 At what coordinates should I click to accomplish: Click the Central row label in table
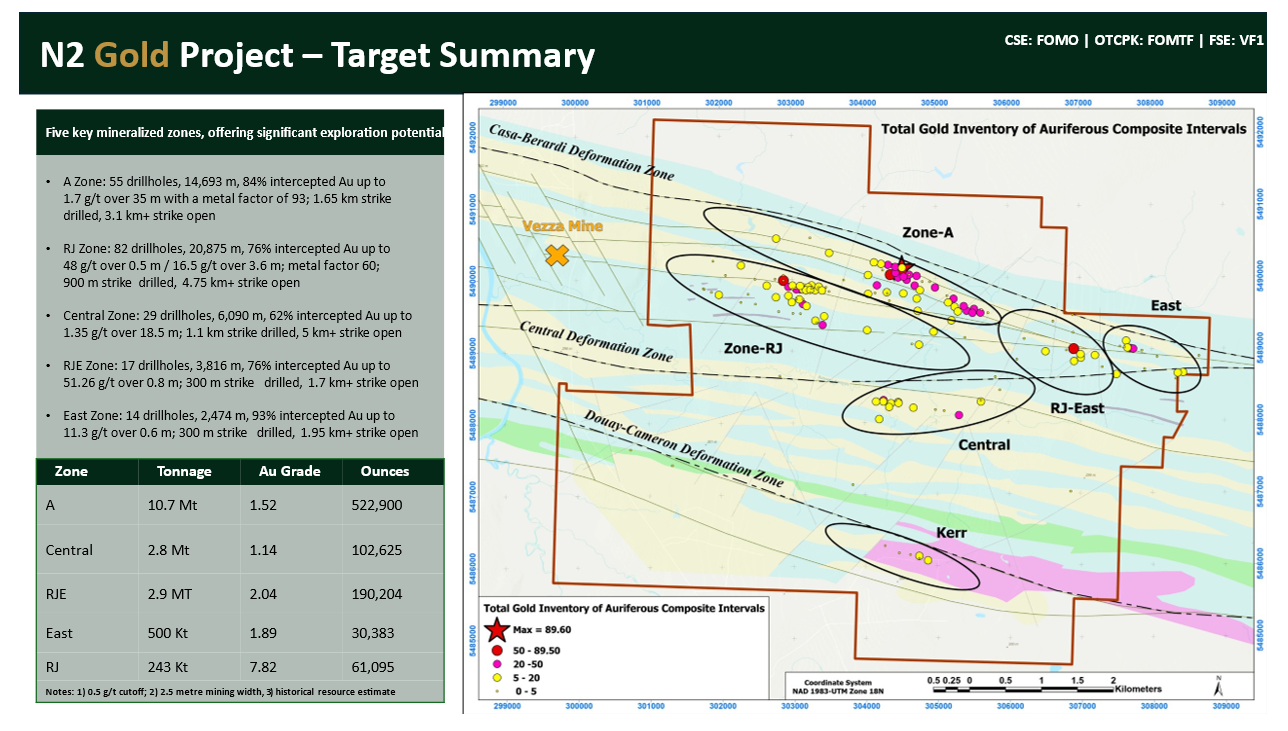pos(69,550)
